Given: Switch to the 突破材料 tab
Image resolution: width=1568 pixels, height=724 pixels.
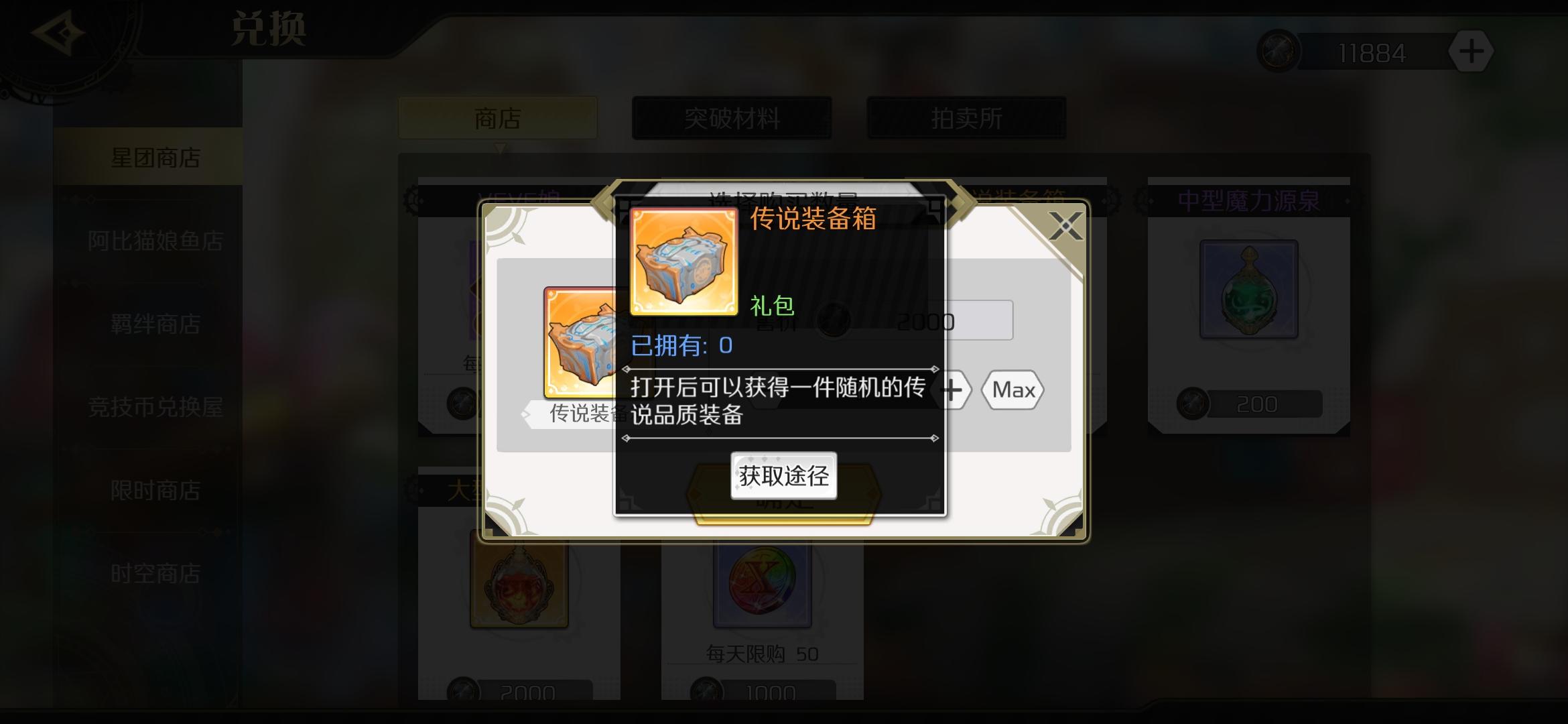Looking at the screenshot, I should pyautogui.click(x=732, y=119).
